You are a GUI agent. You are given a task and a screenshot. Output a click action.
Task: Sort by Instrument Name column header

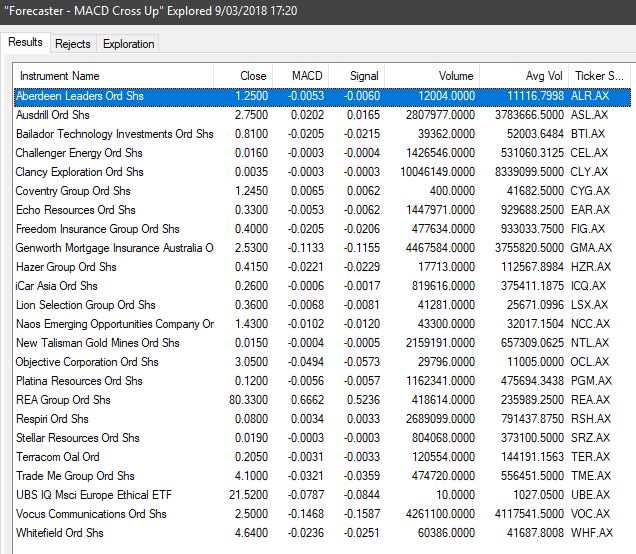click(113, 76)
